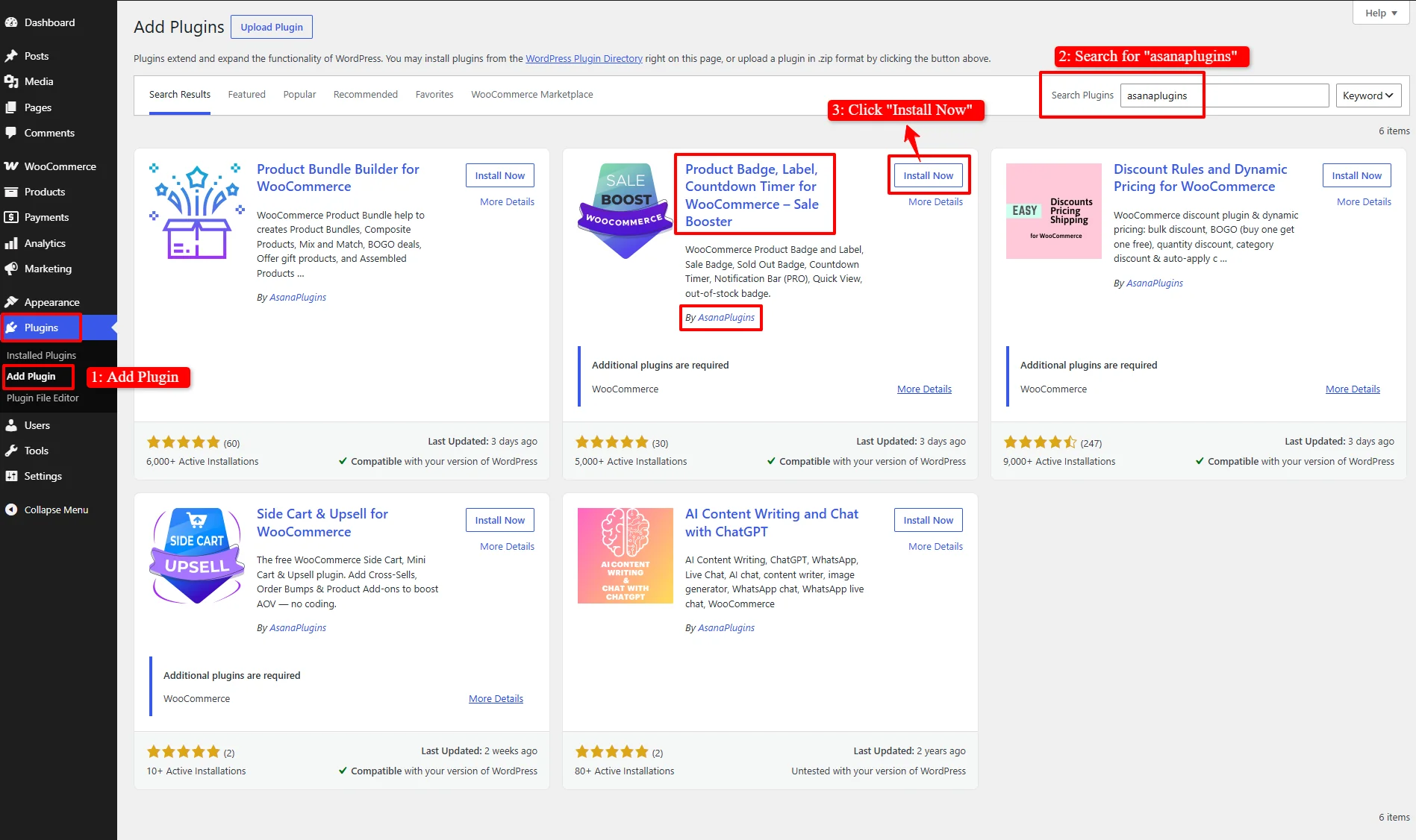Screen dimensions: 1416x840
Task: Click inside the Search Plugins field
Action: (x=1225, y=95)
